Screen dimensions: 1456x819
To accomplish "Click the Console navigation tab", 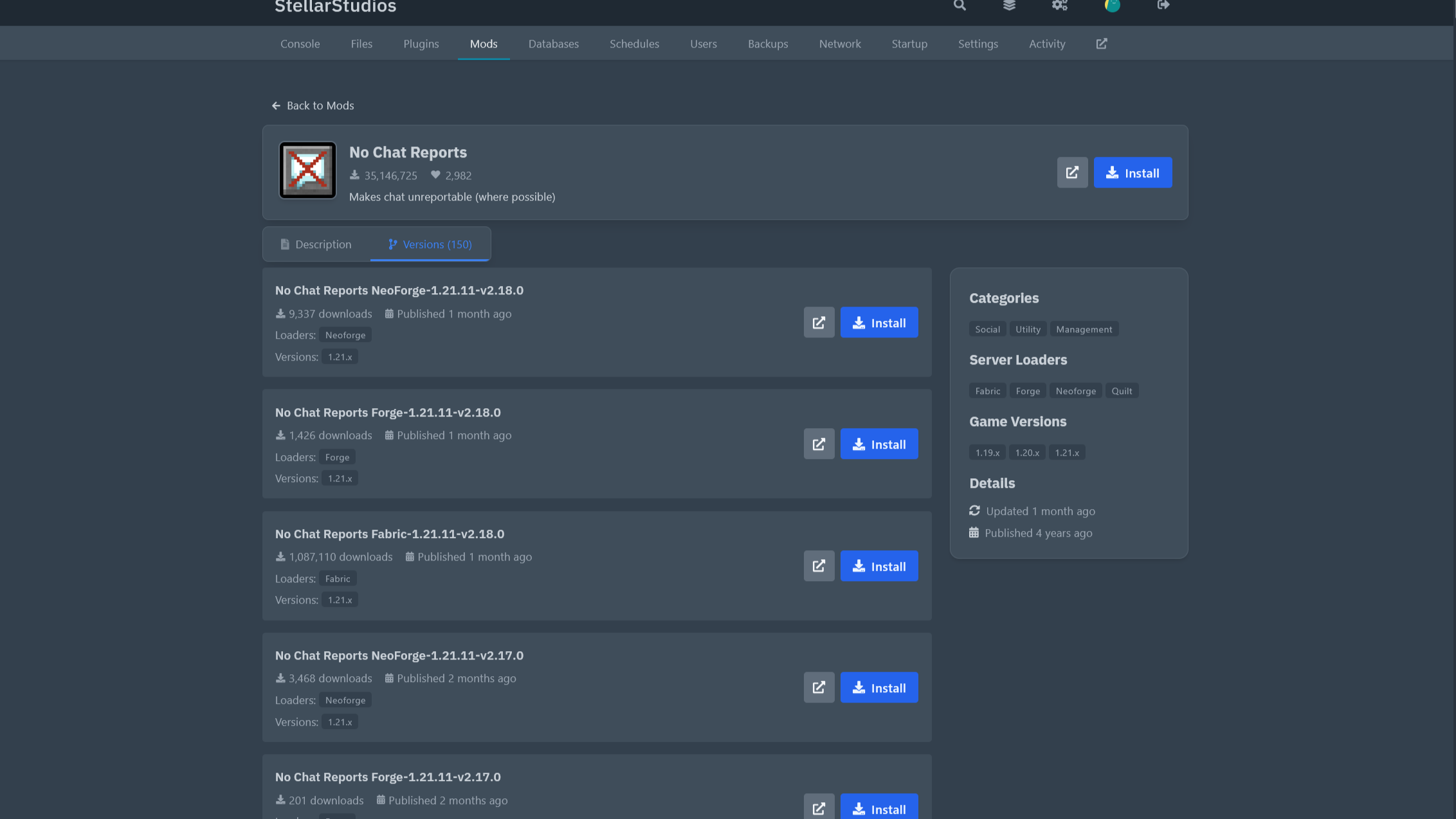I will click(300, 44).
